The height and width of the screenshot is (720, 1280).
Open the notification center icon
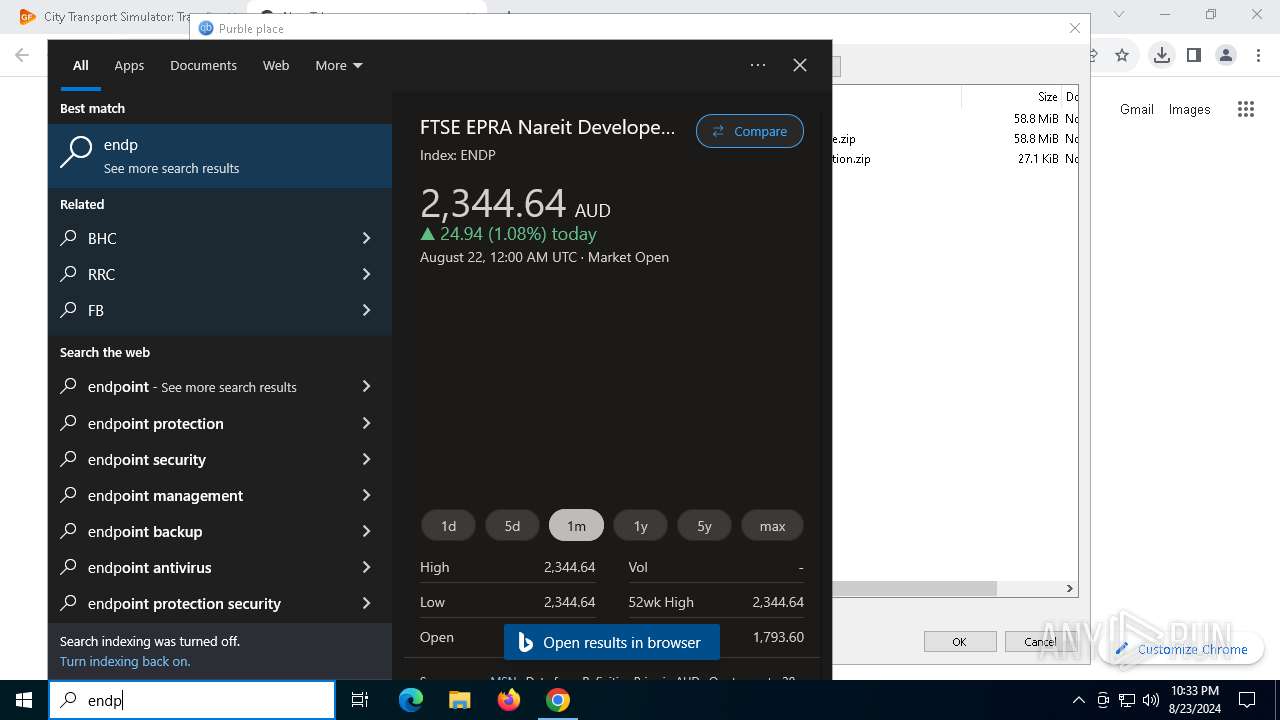1247,700
